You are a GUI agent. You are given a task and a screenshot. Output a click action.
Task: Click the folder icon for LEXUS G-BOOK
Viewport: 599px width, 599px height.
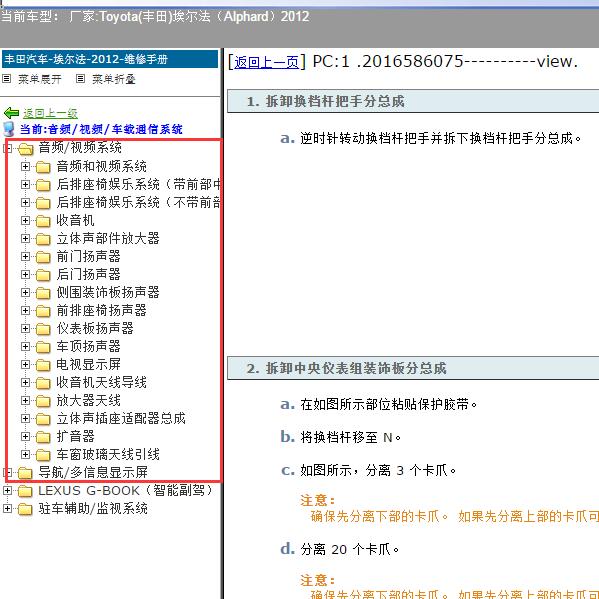point(25,491)
